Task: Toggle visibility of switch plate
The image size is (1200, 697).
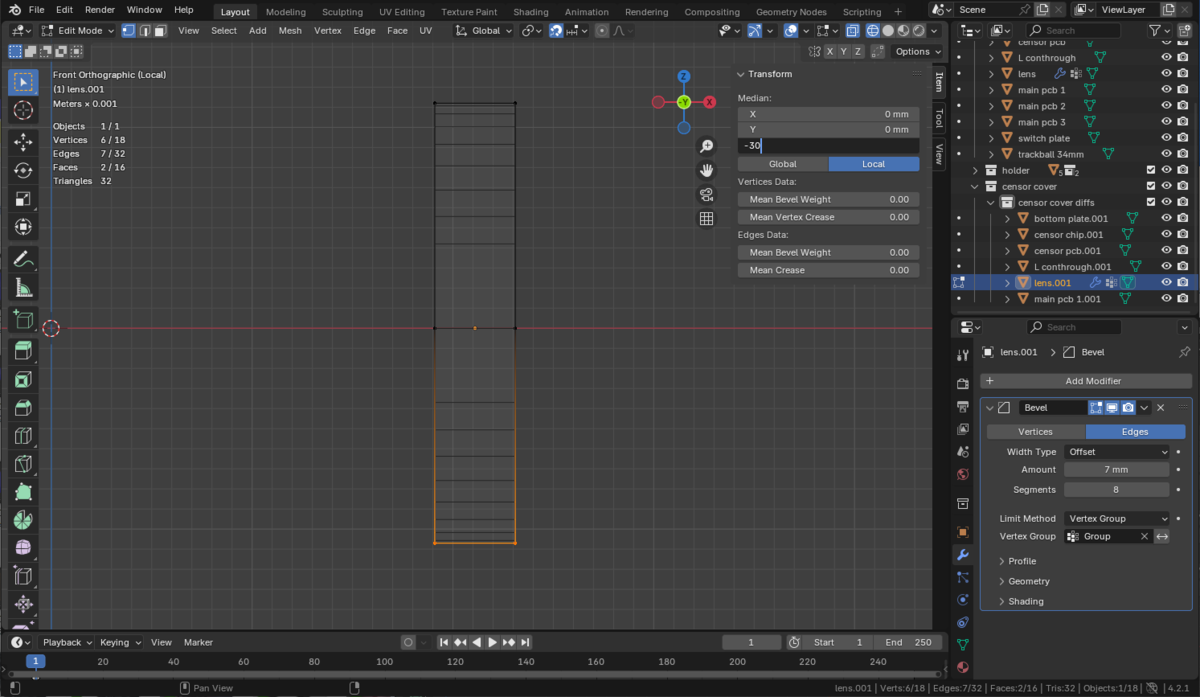Action: pos(1166,138)
